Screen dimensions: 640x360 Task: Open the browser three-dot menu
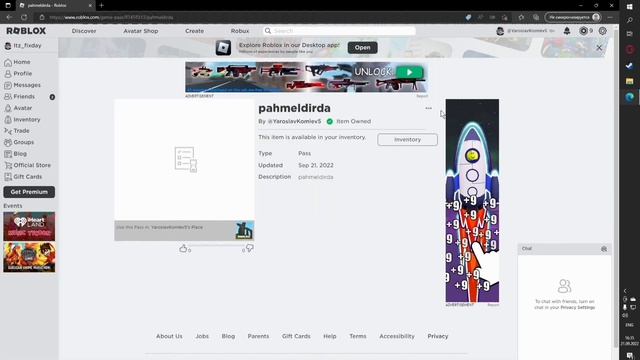click(610, 17)
